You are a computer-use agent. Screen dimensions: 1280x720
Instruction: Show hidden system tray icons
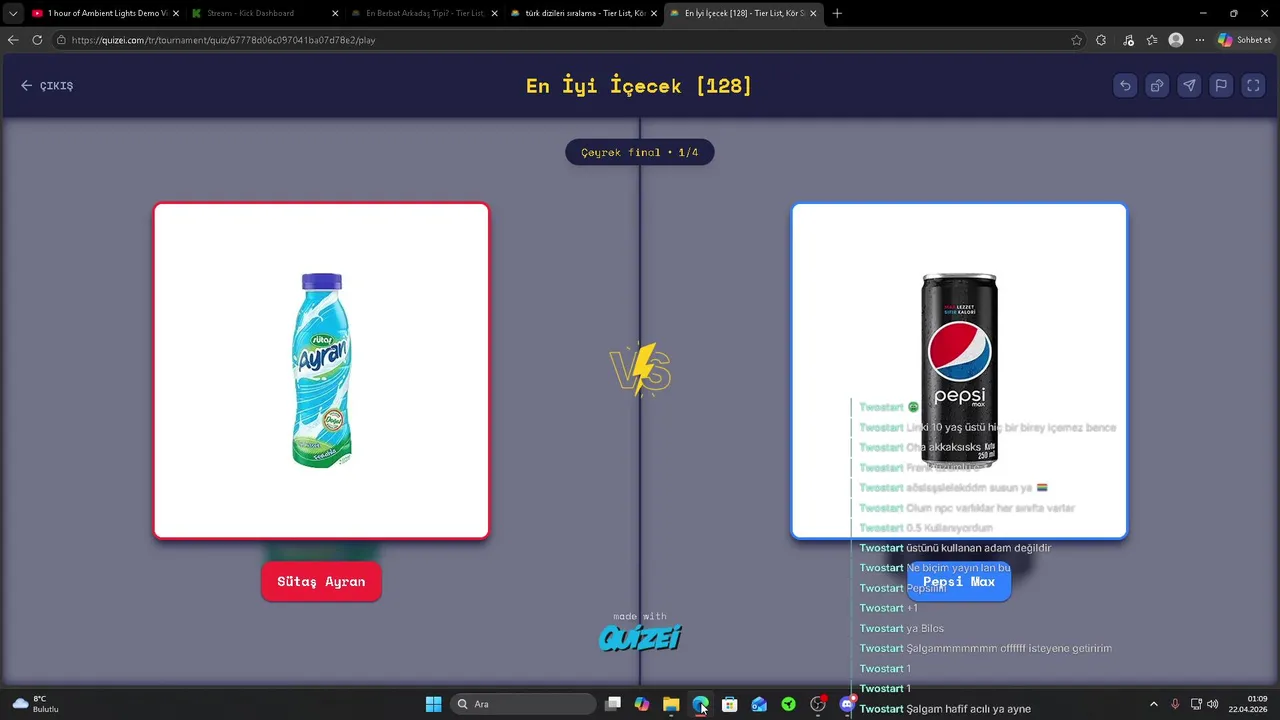pos(1153,704)
